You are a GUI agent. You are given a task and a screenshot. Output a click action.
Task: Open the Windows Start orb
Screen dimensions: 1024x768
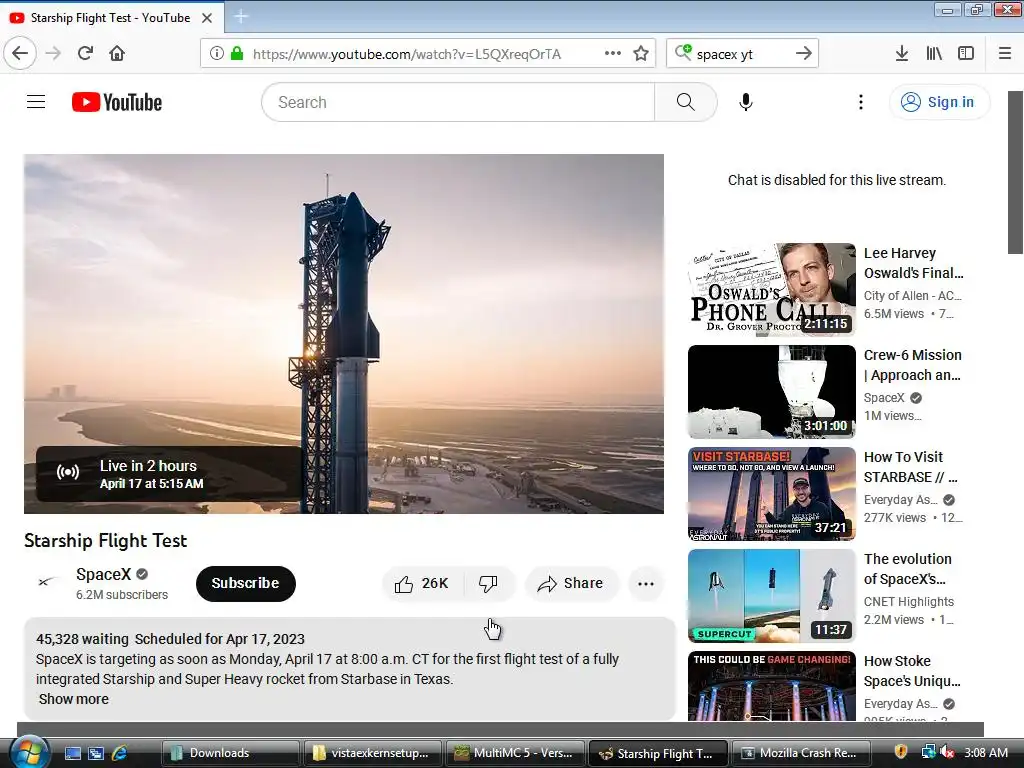coord(29,752)
